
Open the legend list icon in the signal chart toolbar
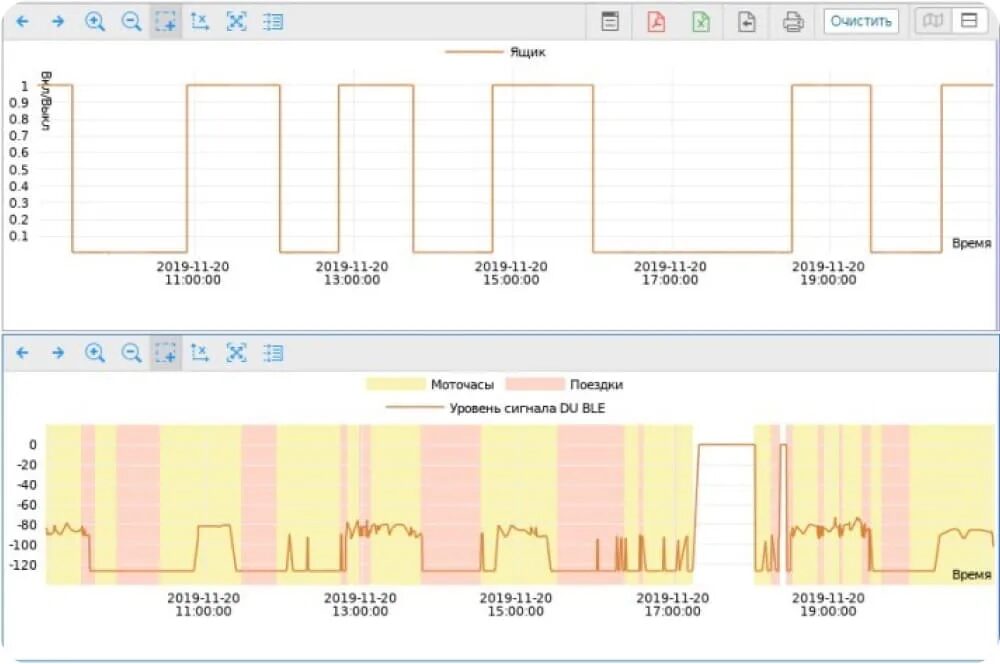[273, 352]
